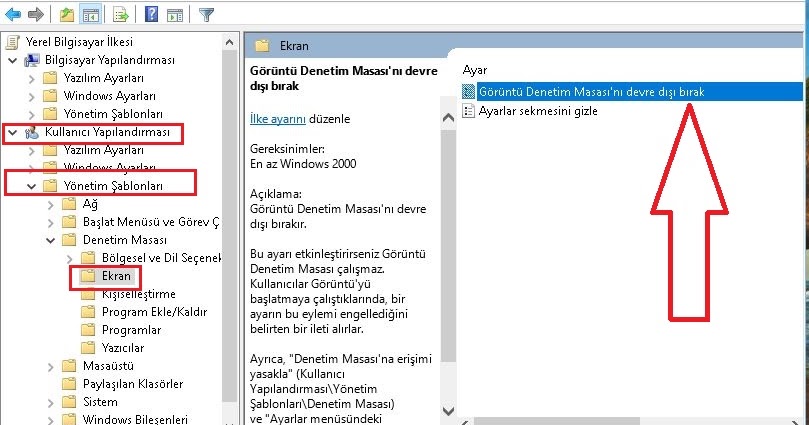Click the folder icon of Programlar

pos(88,330)
